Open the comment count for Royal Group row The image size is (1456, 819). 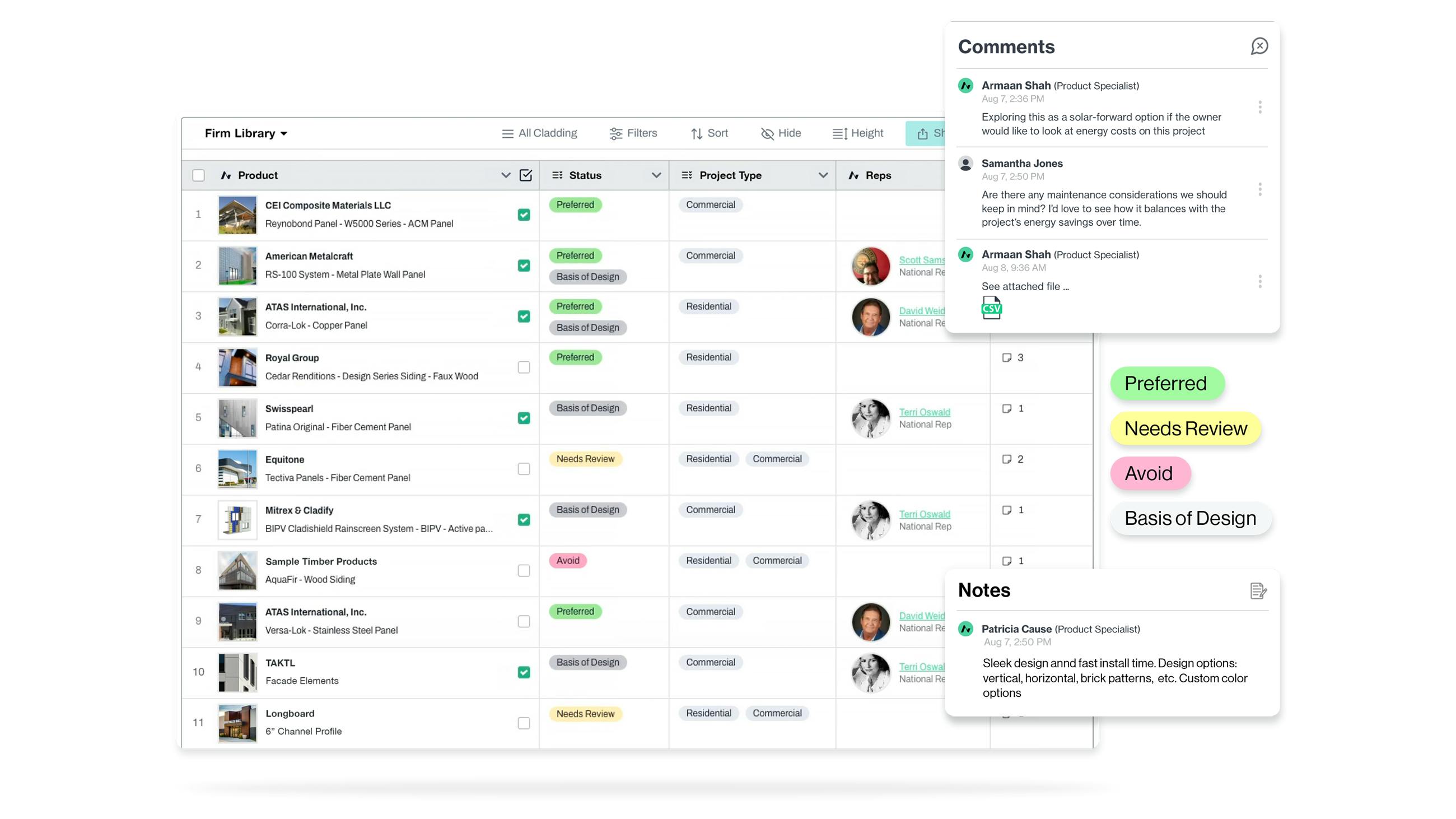pos(1012,358)
